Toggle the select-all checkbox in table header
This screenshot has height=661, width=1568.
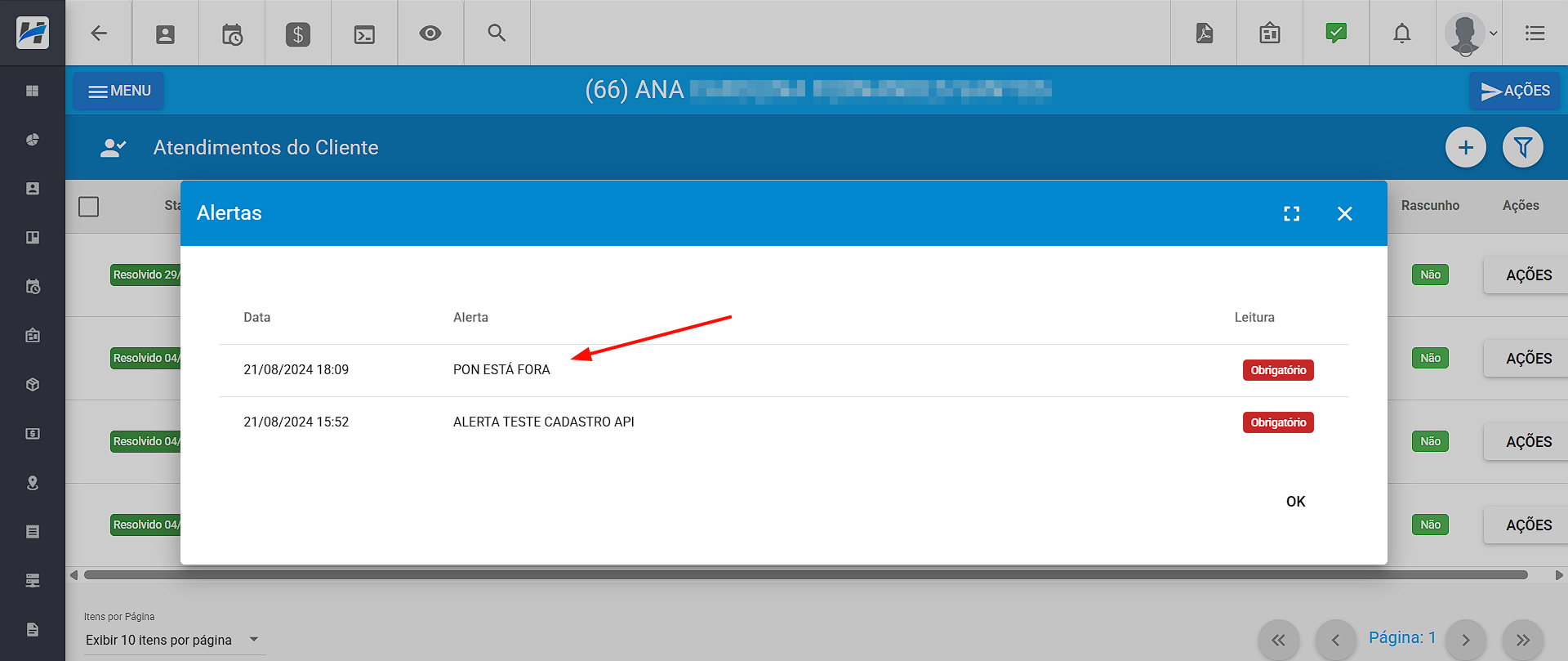89,207
